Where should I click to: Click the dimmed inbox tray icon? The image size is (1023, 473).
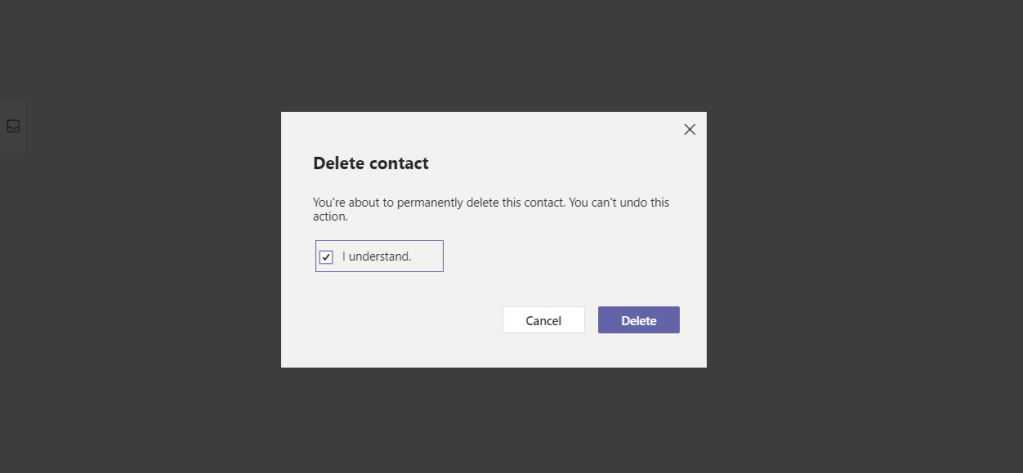pyautogui.click(x=13, y=126)
